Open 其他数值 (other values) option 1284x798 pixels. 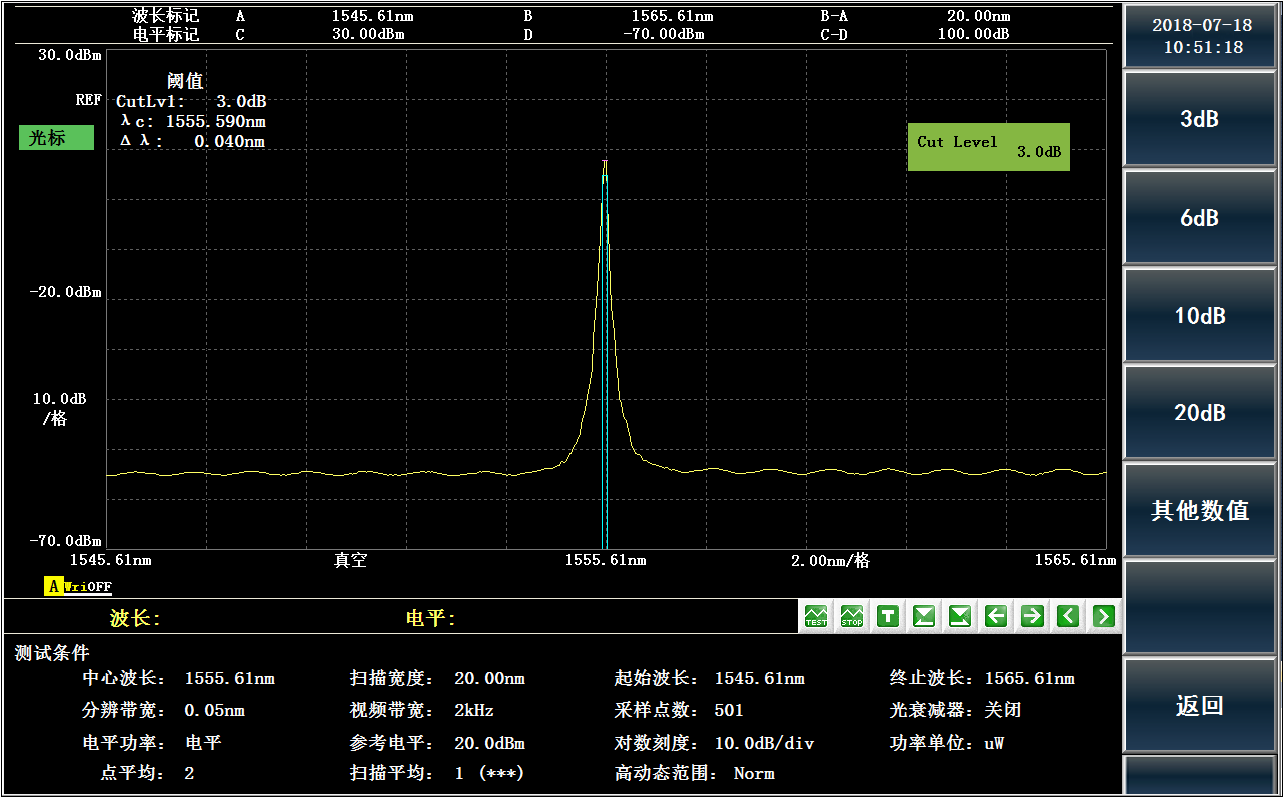point(1199,510)
